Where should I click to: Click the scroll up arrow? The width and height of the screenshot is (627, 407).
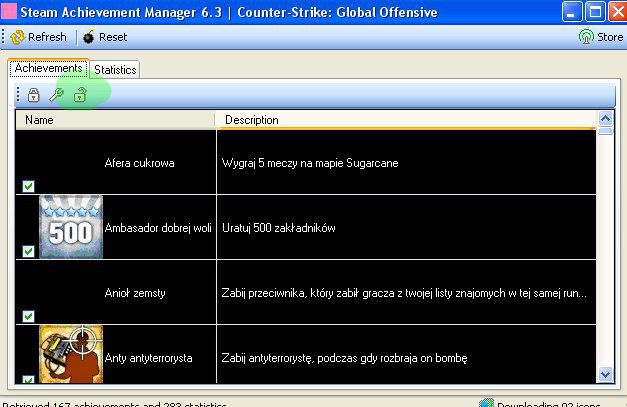(x=605, y=118)
